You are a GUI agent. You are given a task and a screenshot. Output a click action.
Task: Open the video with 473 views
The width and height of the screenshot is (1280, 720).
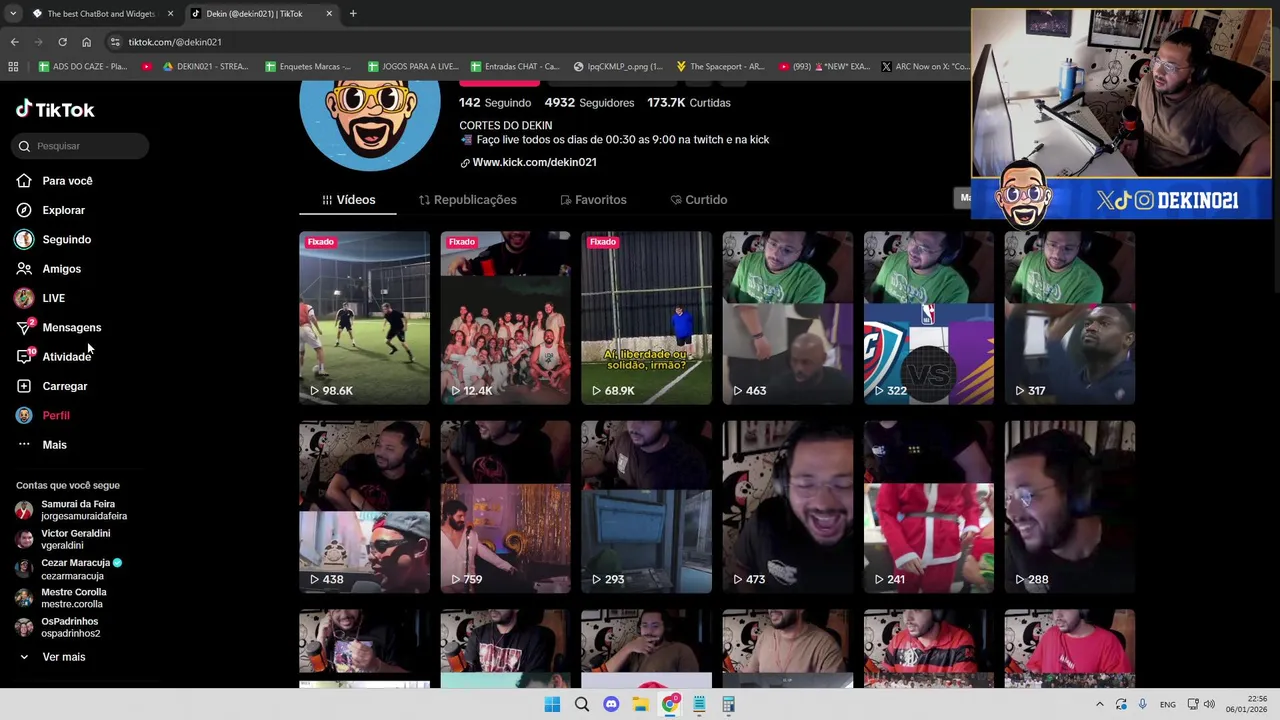787,507
